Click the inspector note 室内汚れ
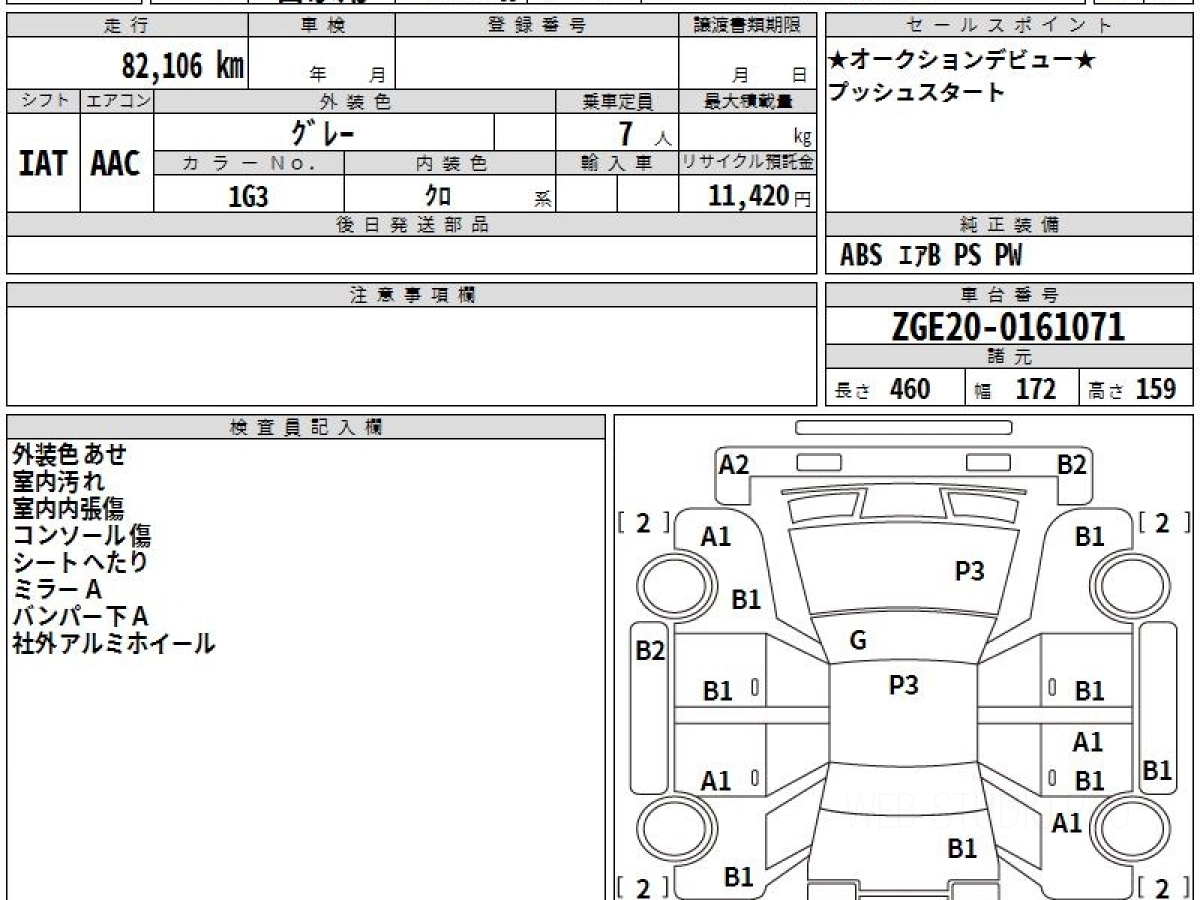The height and width of the screenshot is (900, 1200). coord(59,481)
